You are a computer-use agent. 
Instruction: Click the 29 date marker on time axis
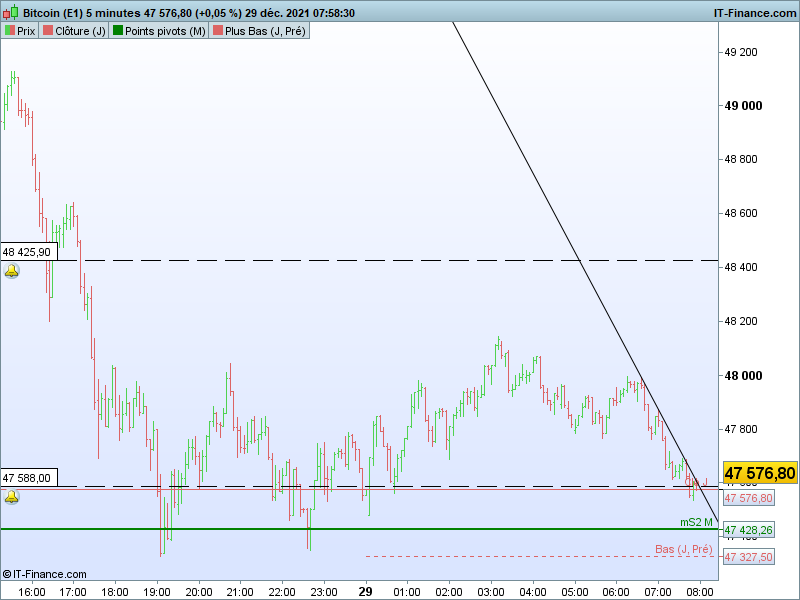point(365,591)
